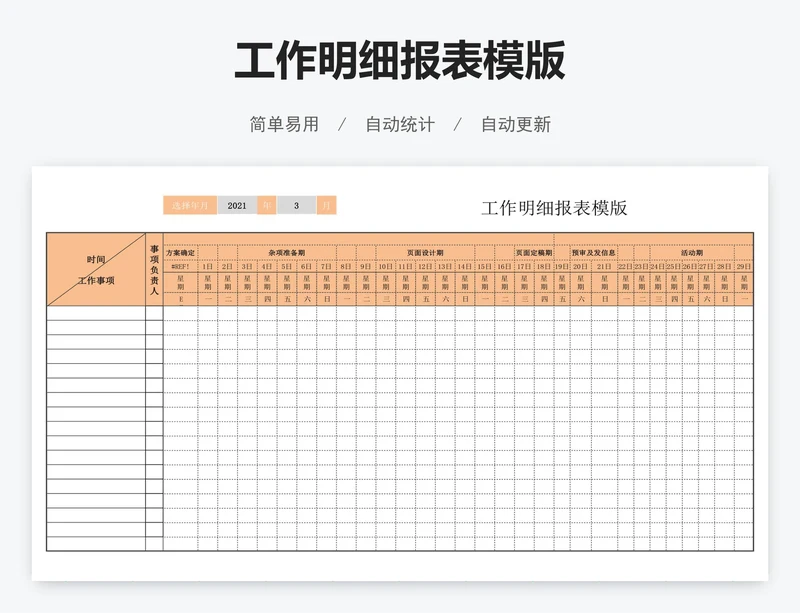
Task: Select the 8日 date cell
Action: point(346,266)
